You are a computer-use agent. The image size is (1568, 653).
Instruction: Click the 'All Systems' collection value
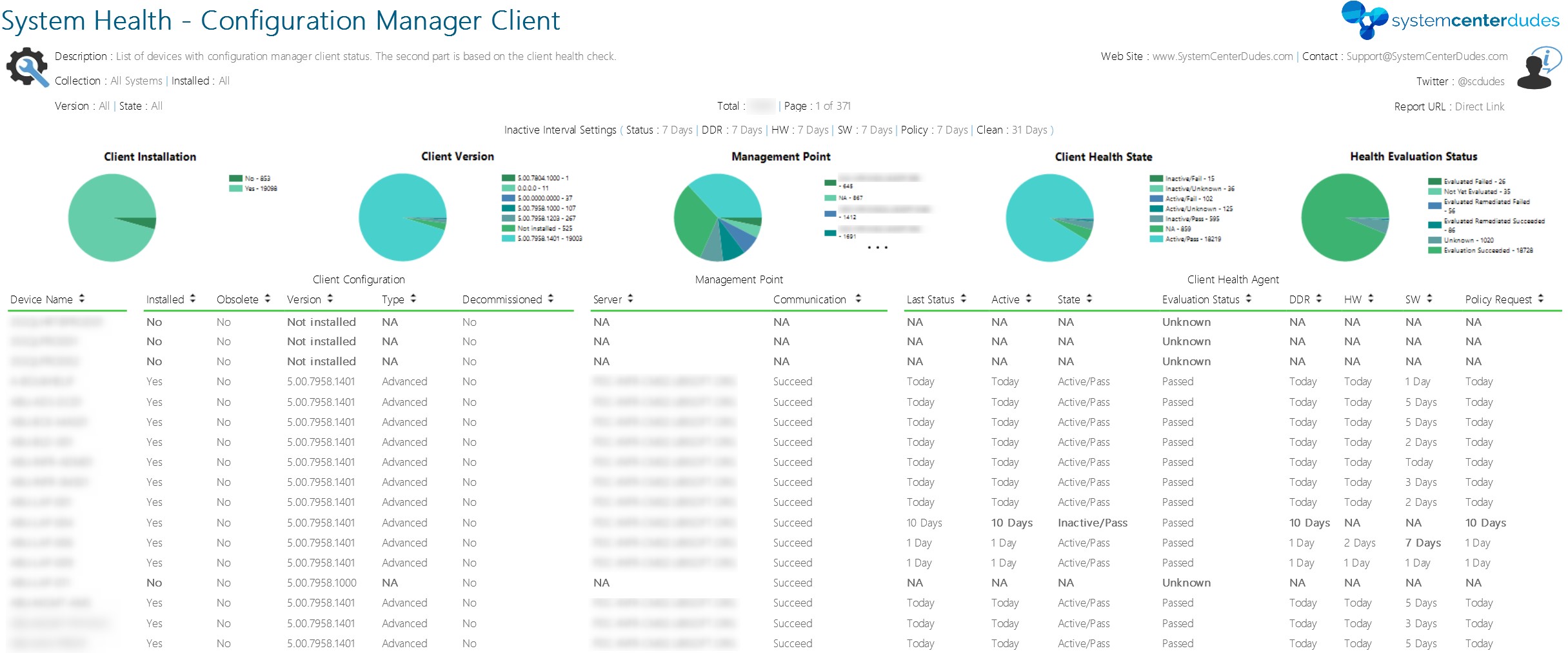[136, 81]
